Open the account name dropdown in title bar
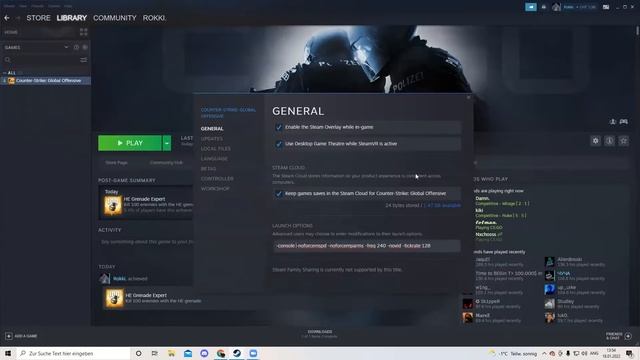The width and height of the screenshot is (640, 360). [579, 7]
